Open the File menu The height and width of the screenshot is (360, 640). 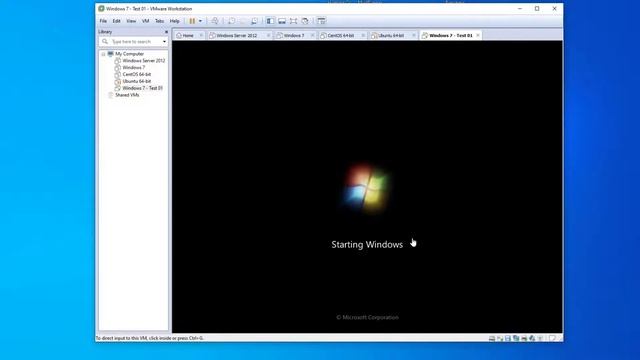point(103,21)
